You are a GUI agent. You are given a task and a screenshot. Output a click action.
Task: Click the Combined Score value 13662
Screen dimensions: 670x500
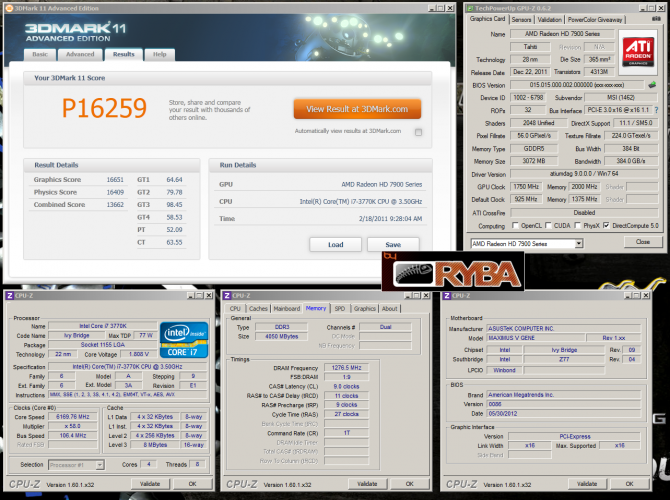115,205
